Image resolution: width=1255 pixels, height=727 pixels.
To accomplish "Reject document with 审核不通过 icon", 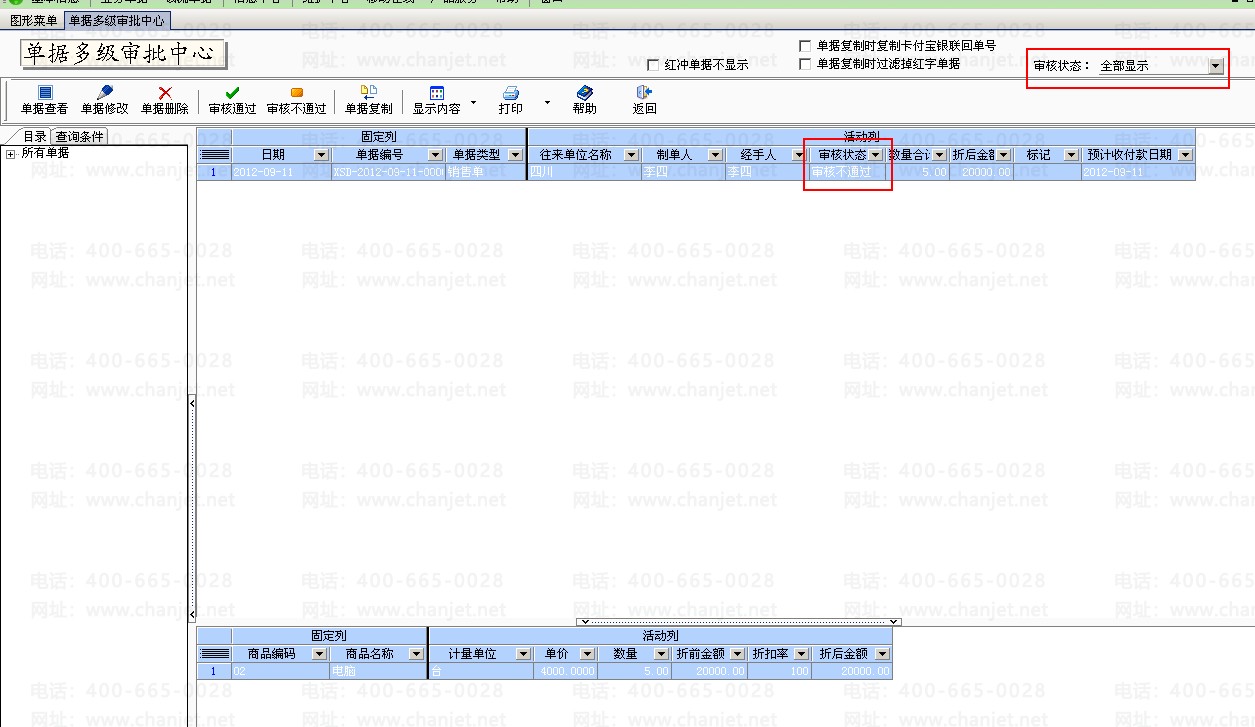I will (296, 93).
